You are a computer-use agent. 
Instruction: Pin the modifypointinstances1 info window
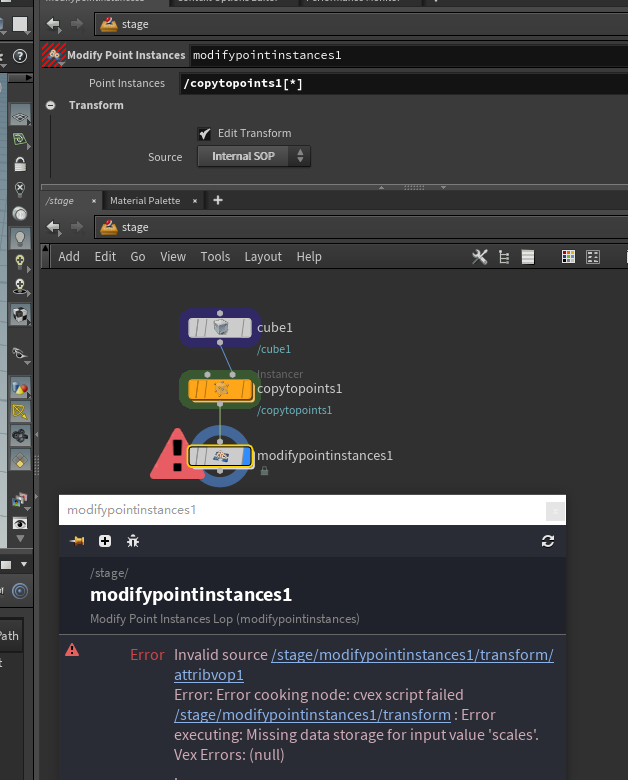coord(78,541)
